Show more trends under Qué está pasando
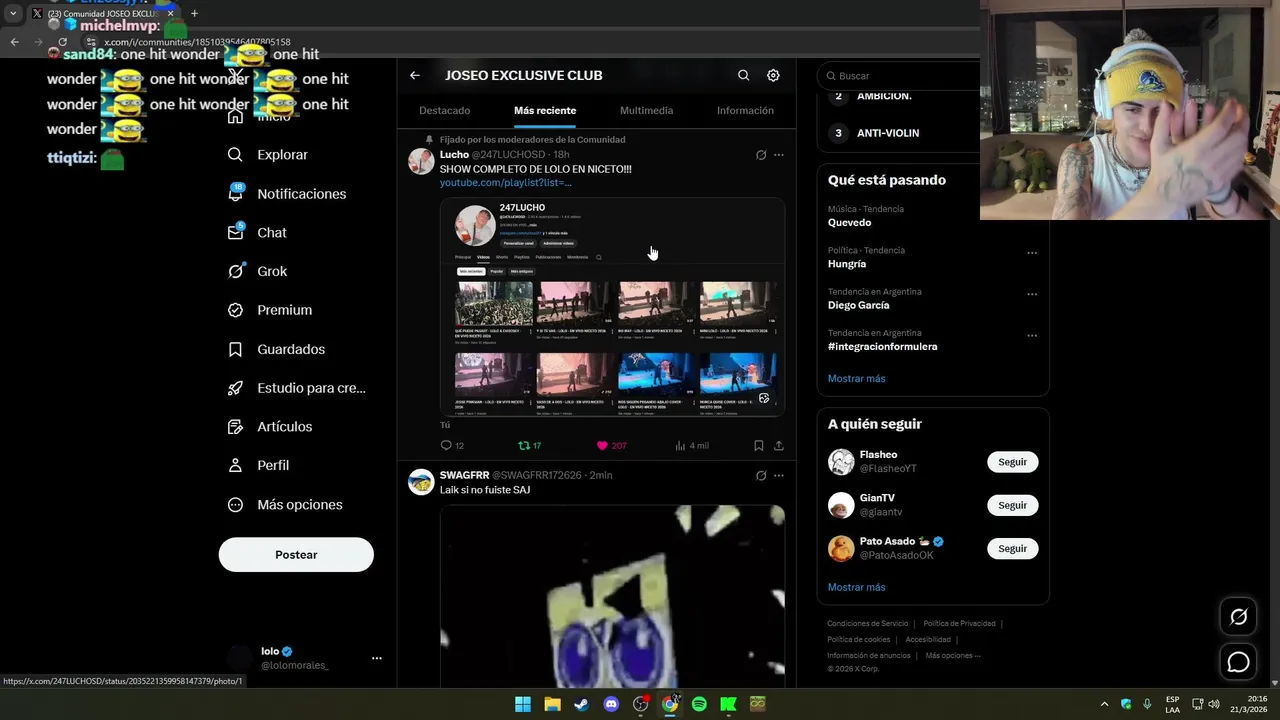Viewport: 1280px width, 720px height. pyautogui.click(x=856, y=379)
